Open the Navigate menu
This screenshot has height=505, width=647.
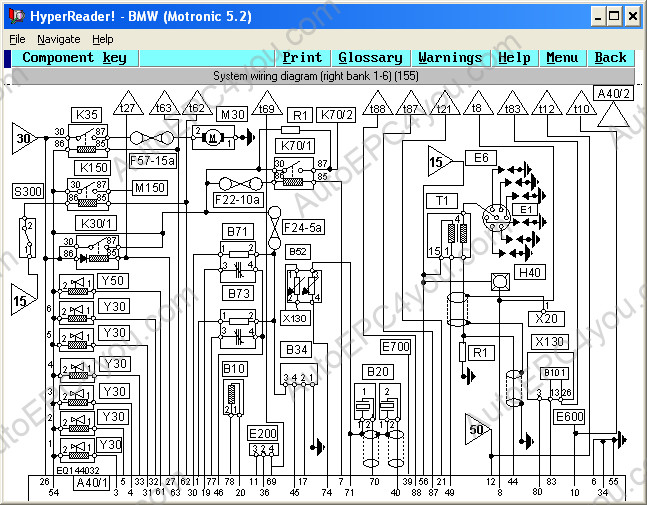pos(58,39)
